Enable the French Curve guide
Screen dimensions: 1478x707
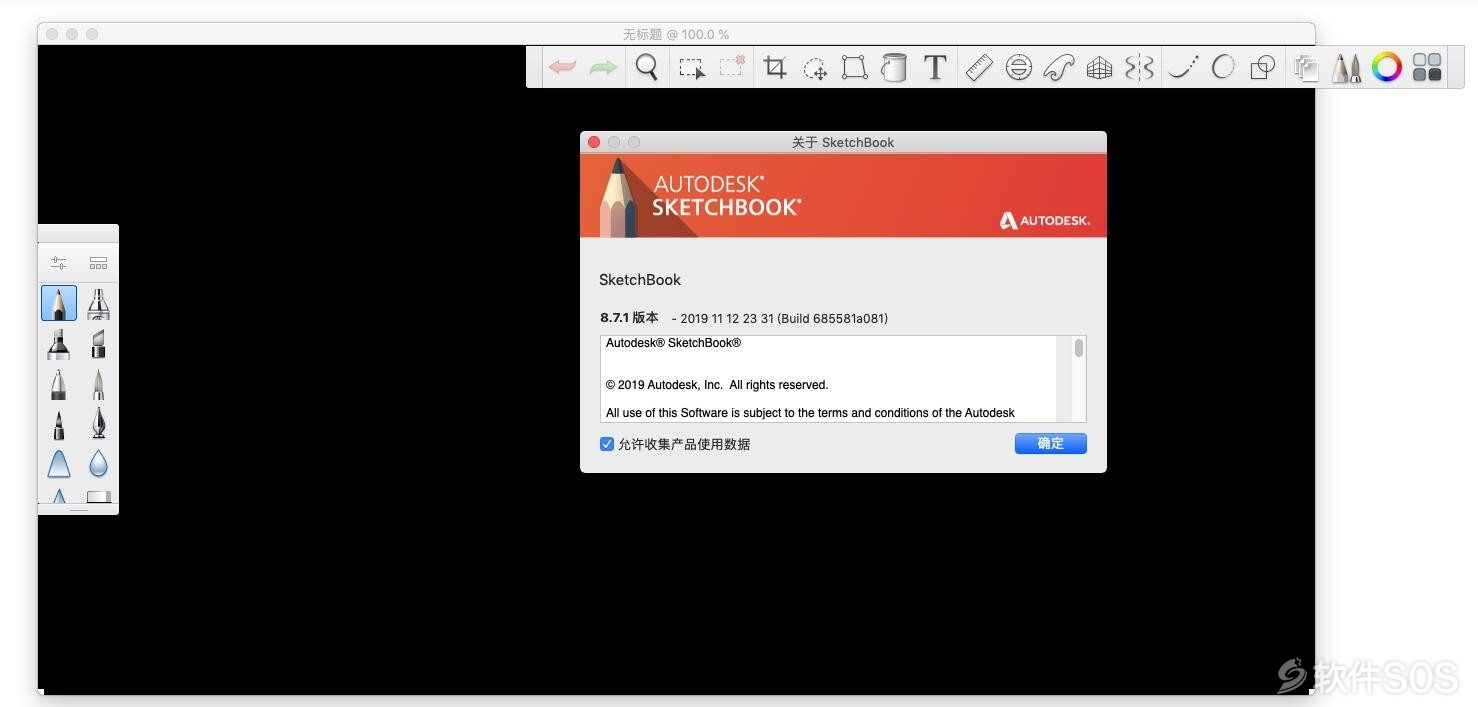(x=1059, y=67)
